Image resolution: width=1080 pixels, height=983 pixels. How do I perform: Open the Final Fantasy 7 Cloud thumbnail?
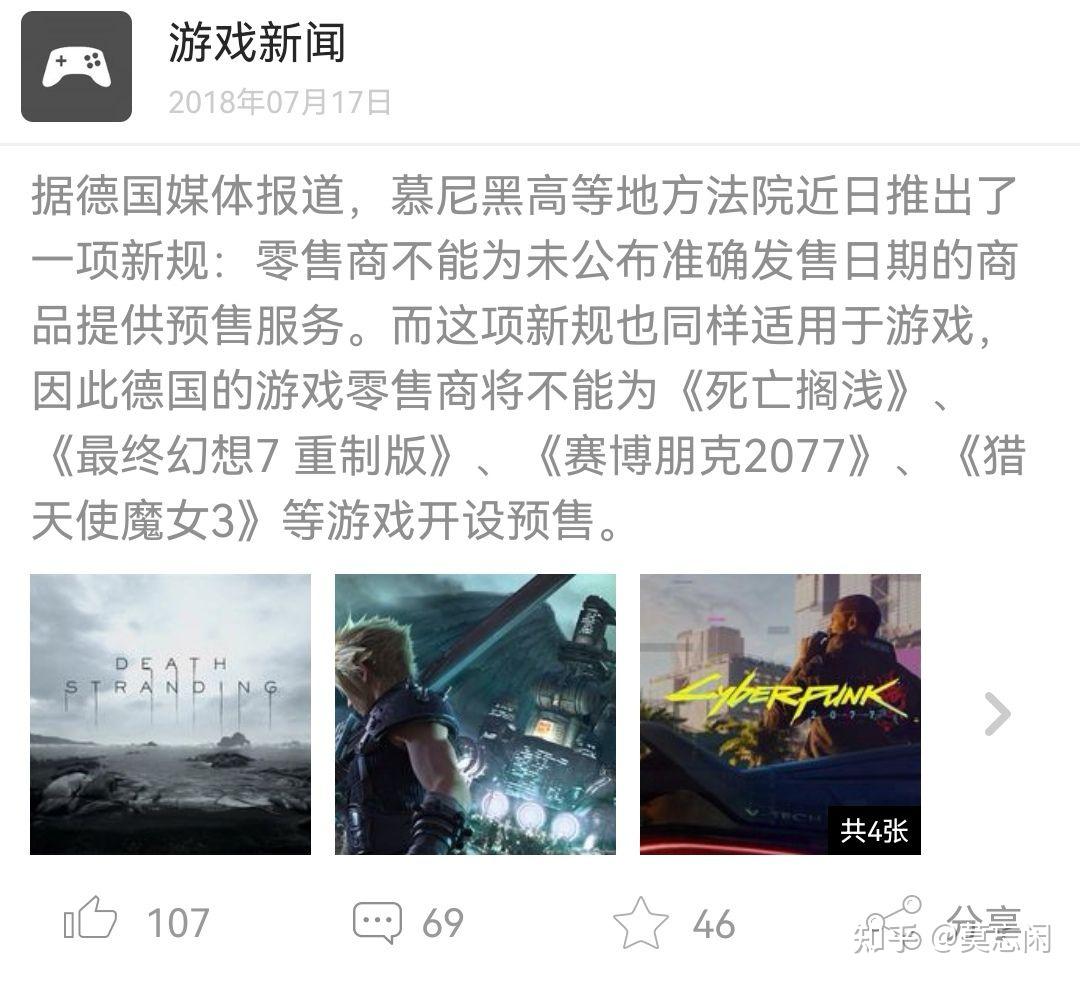pos(475,714)
